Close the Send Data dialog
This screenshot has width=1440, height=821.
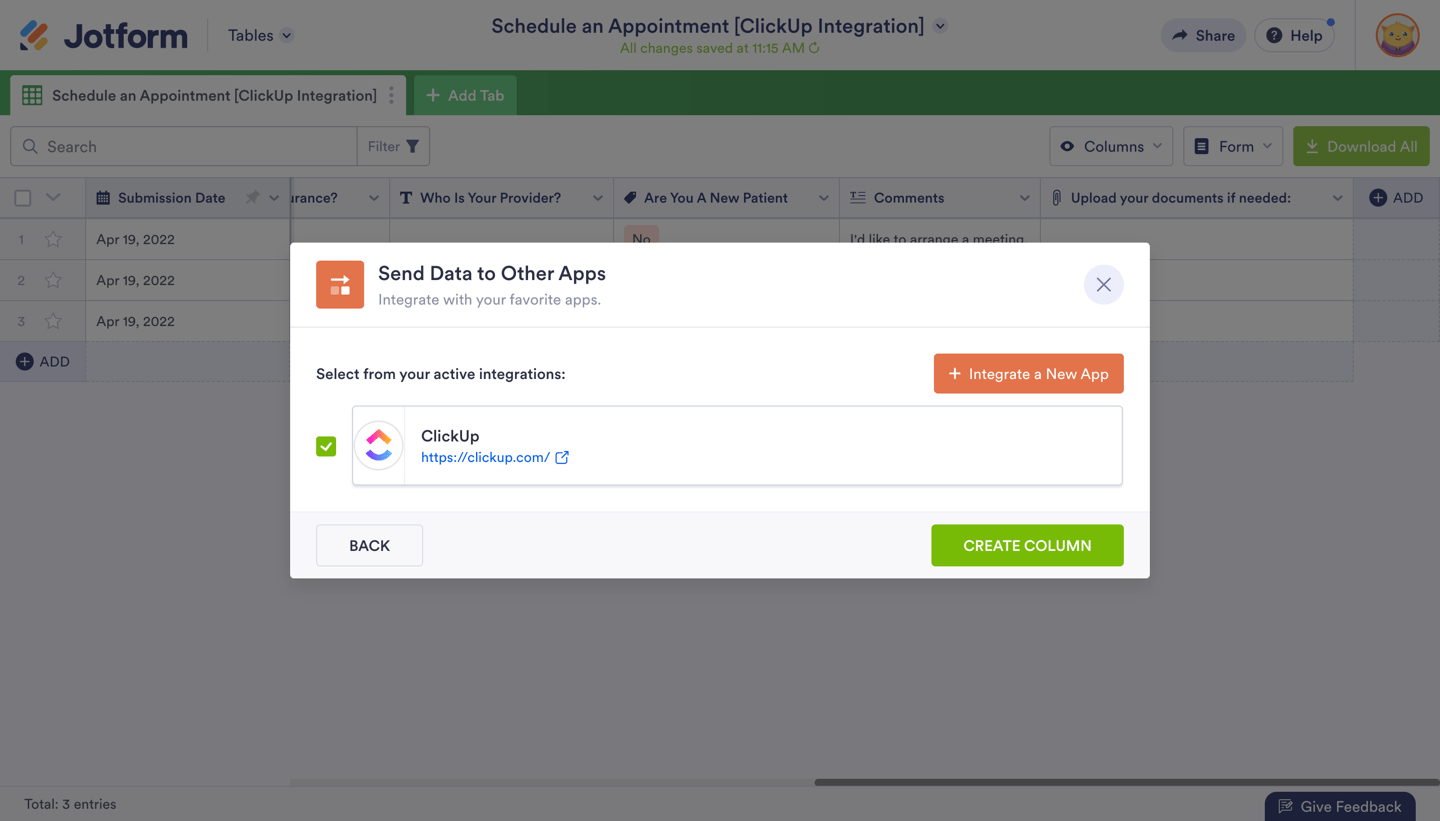pos(1103,285)
